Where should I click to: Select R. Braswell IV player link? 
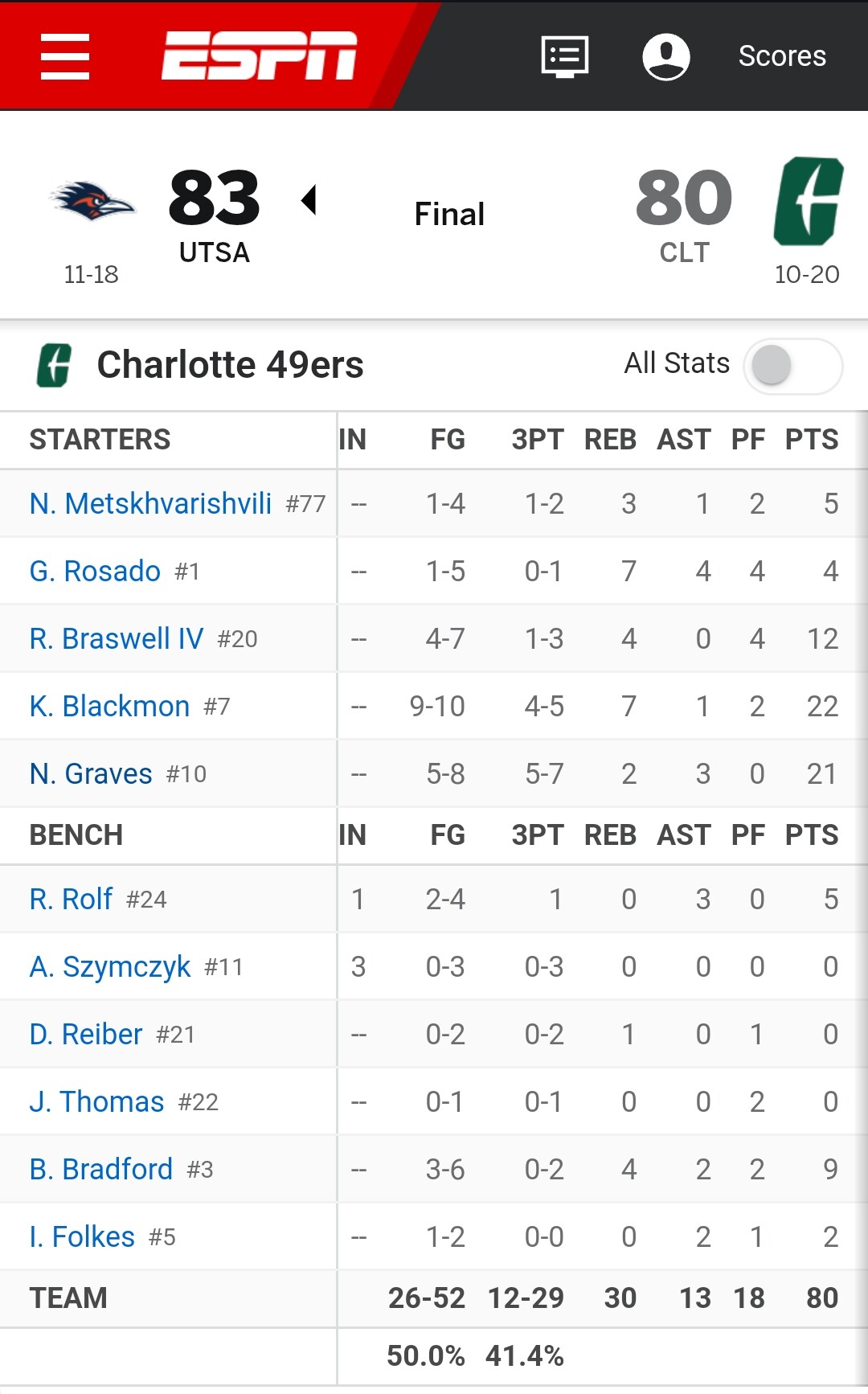(x=117, y=639)
